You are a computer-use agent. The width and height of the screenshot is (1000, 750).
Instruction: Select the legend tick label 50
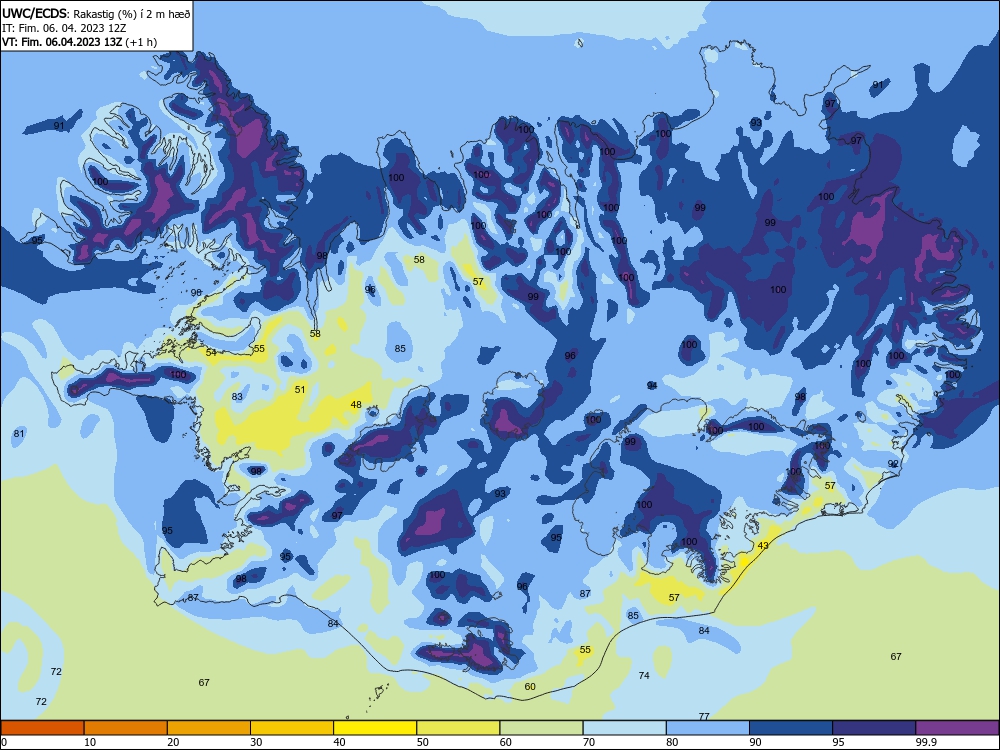point(422,742)
